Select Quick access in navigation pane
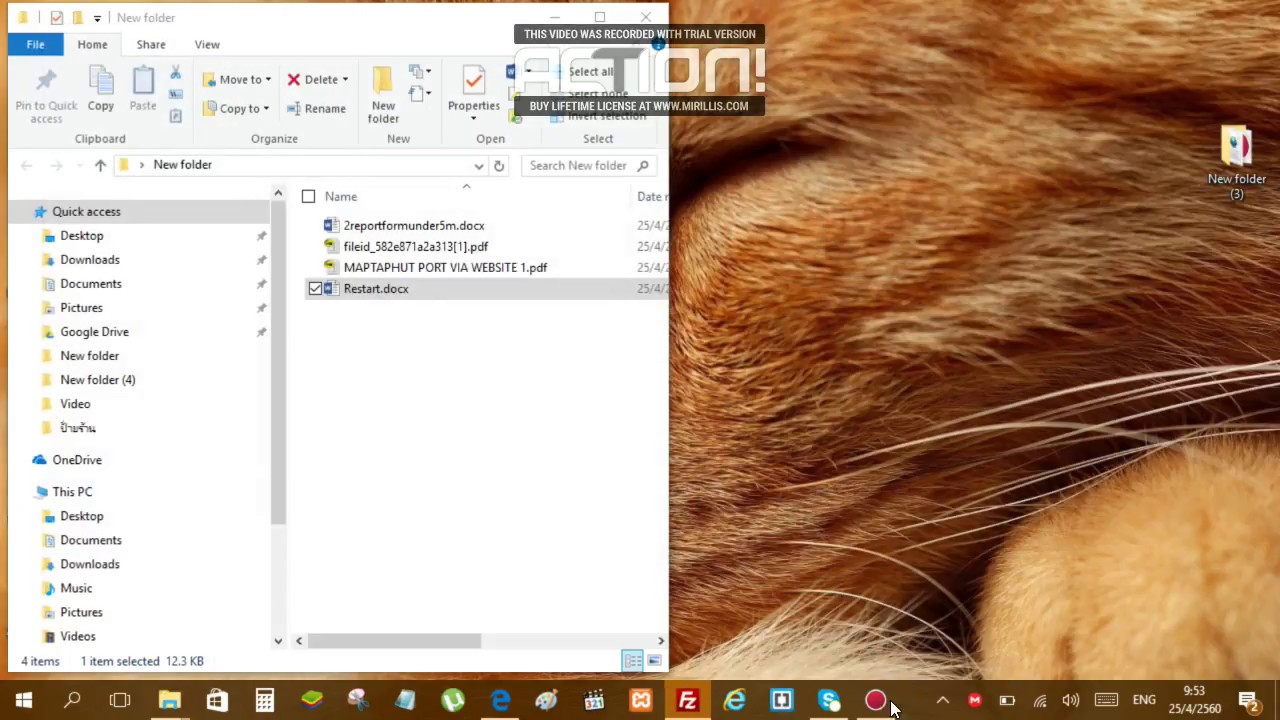Image resolution: width=1280 pixels, height=720 pixels. 86,212
